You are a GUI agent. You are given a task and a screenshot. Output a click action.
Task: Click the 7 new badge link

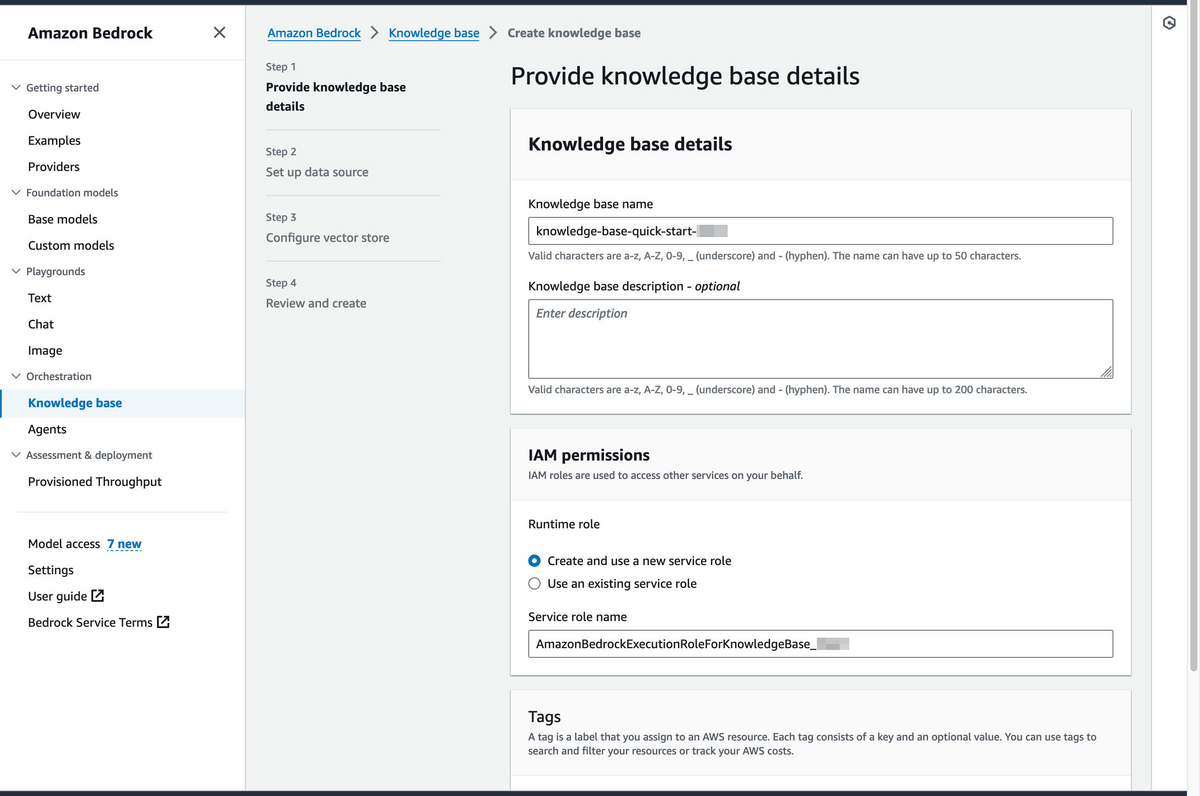(124, 544)
